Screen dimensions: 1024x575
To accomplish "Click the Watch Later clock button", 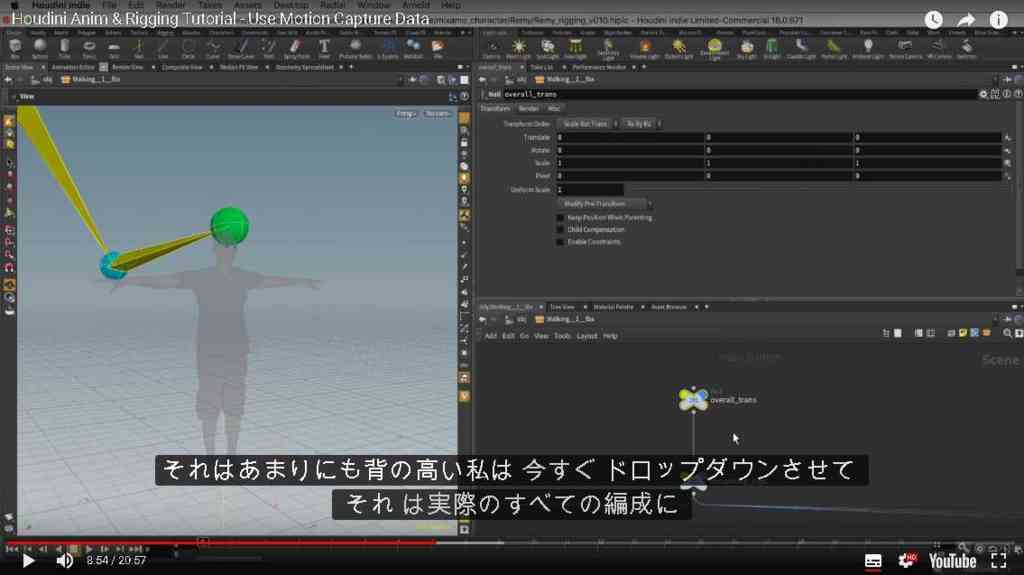I will [933, 20].
